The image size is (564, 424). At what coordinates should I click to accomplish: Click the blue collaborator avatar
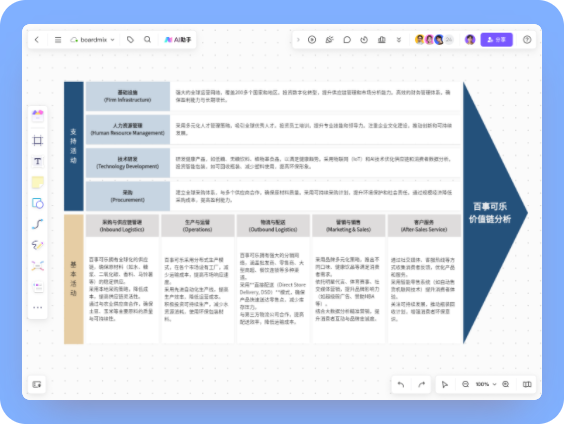pos(439,40)
